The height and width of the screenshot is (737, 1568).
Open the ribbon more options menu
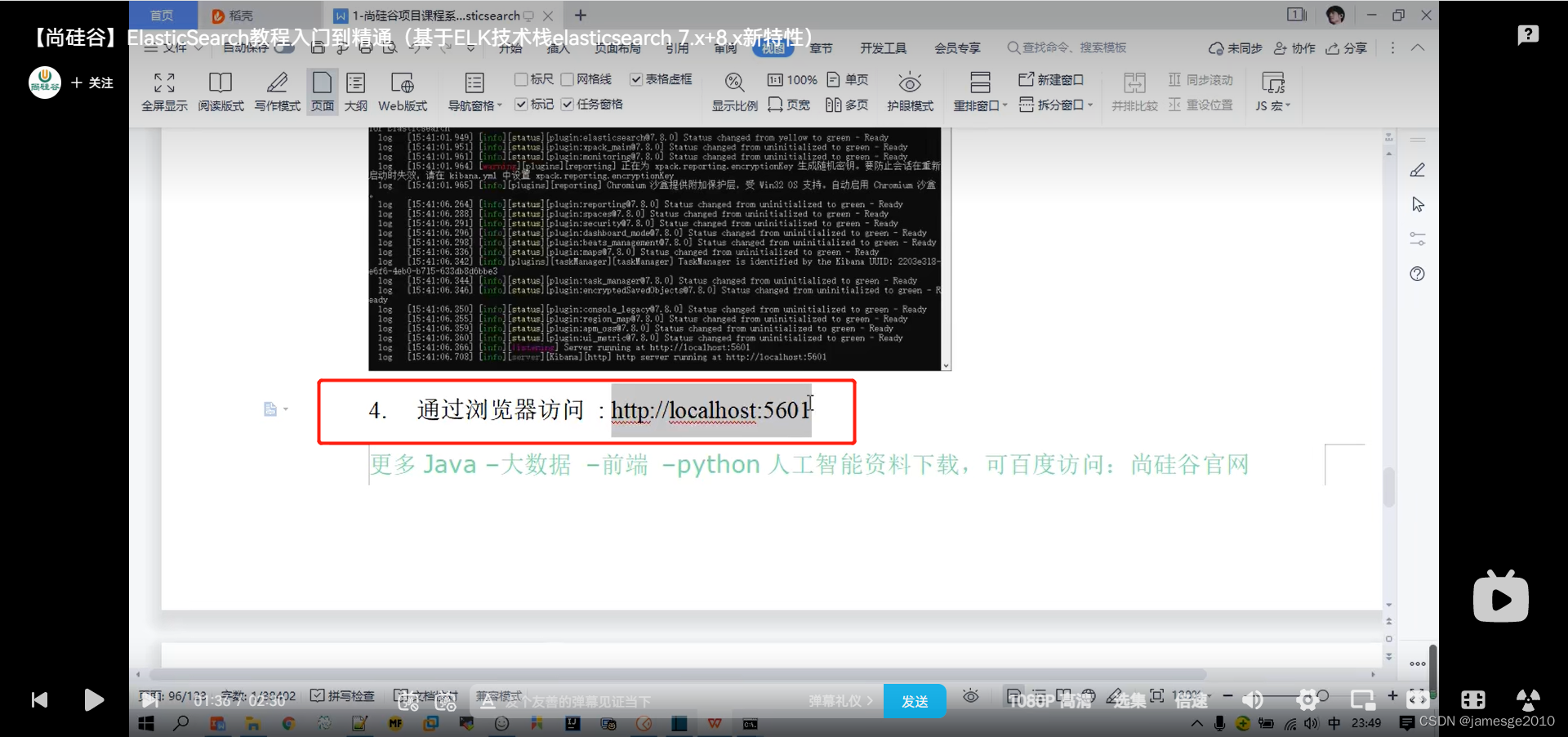pos(1393,47)
